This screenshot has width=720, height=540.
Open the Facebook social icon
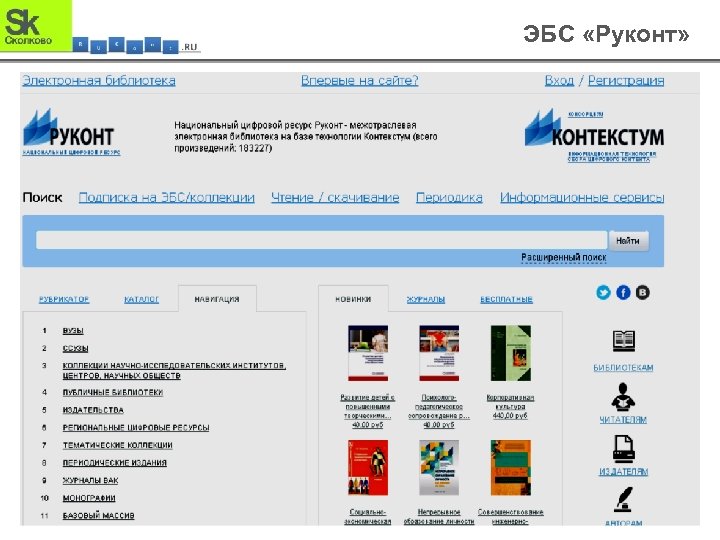click(623, 292)
